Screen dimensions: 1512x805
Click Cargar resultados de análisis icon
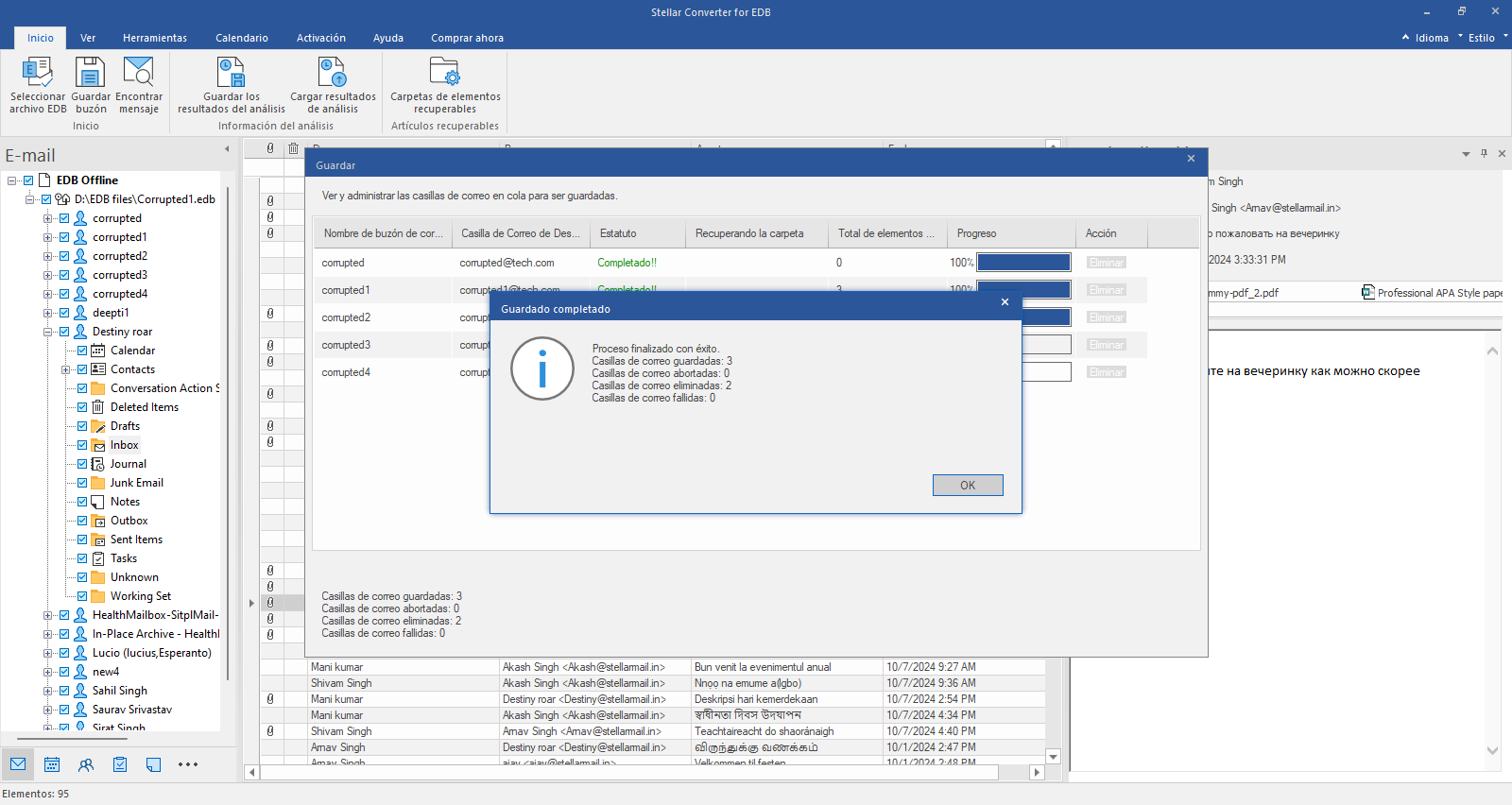pyautogui.click(x=333, y=72)
